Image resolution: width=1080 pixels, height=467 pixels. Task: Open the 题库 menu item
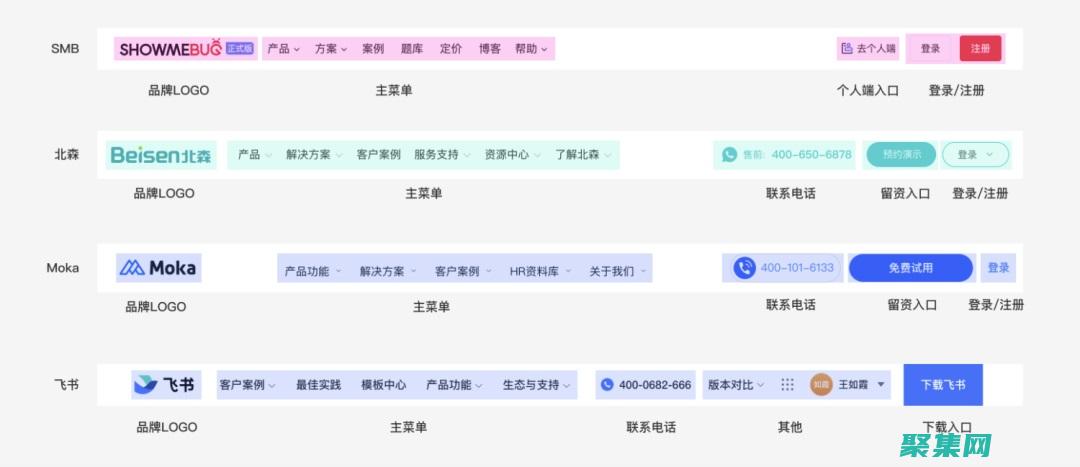[412, 48]
